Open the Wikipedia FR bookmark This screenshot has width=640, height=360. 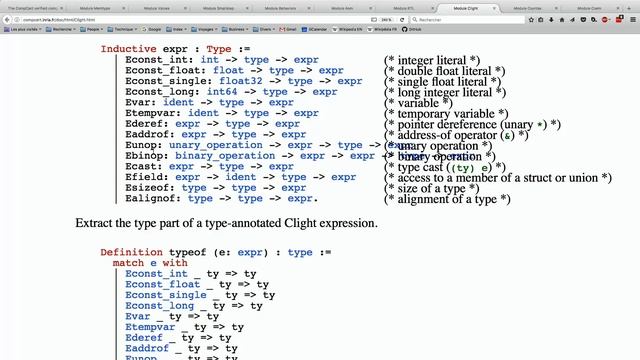pos(382,29)
